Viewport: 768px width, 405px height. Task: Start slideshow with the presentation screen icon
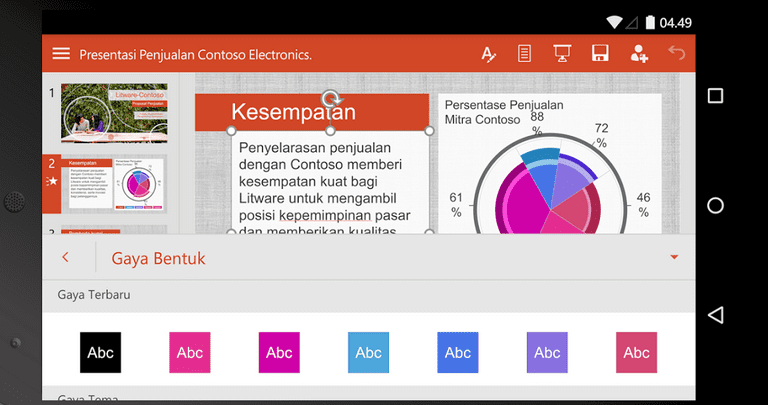562,53
